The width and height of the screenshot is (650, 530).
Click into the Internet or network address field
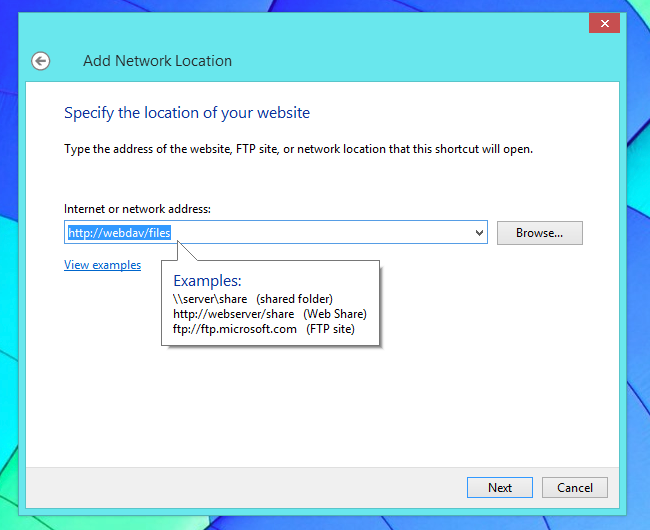276,232
